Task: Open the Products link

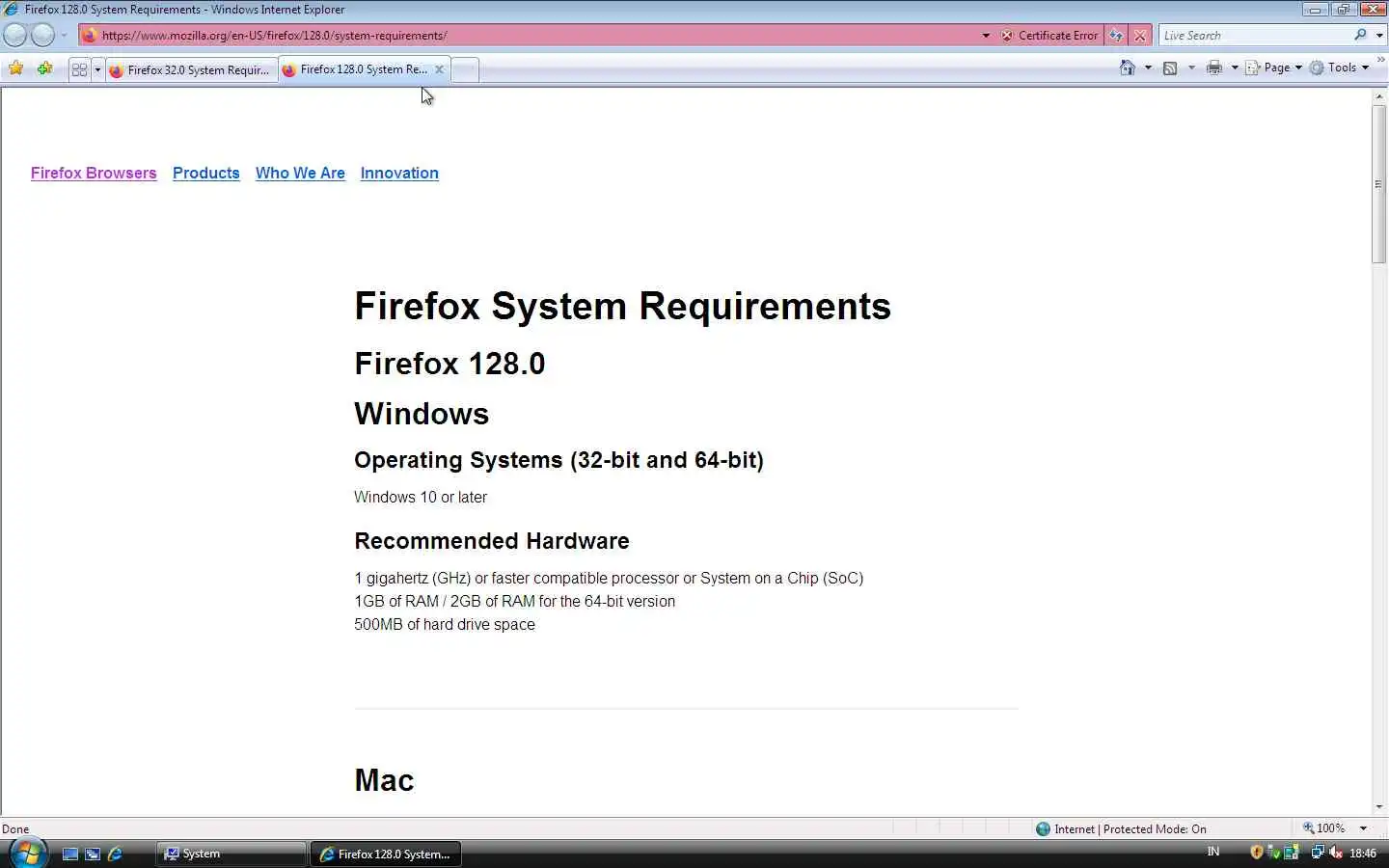Action: (x=206, y=174)
